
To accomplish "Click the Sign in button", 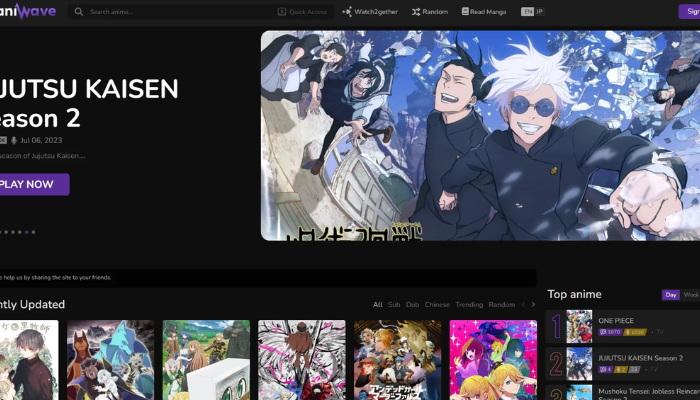I will 689,12.
